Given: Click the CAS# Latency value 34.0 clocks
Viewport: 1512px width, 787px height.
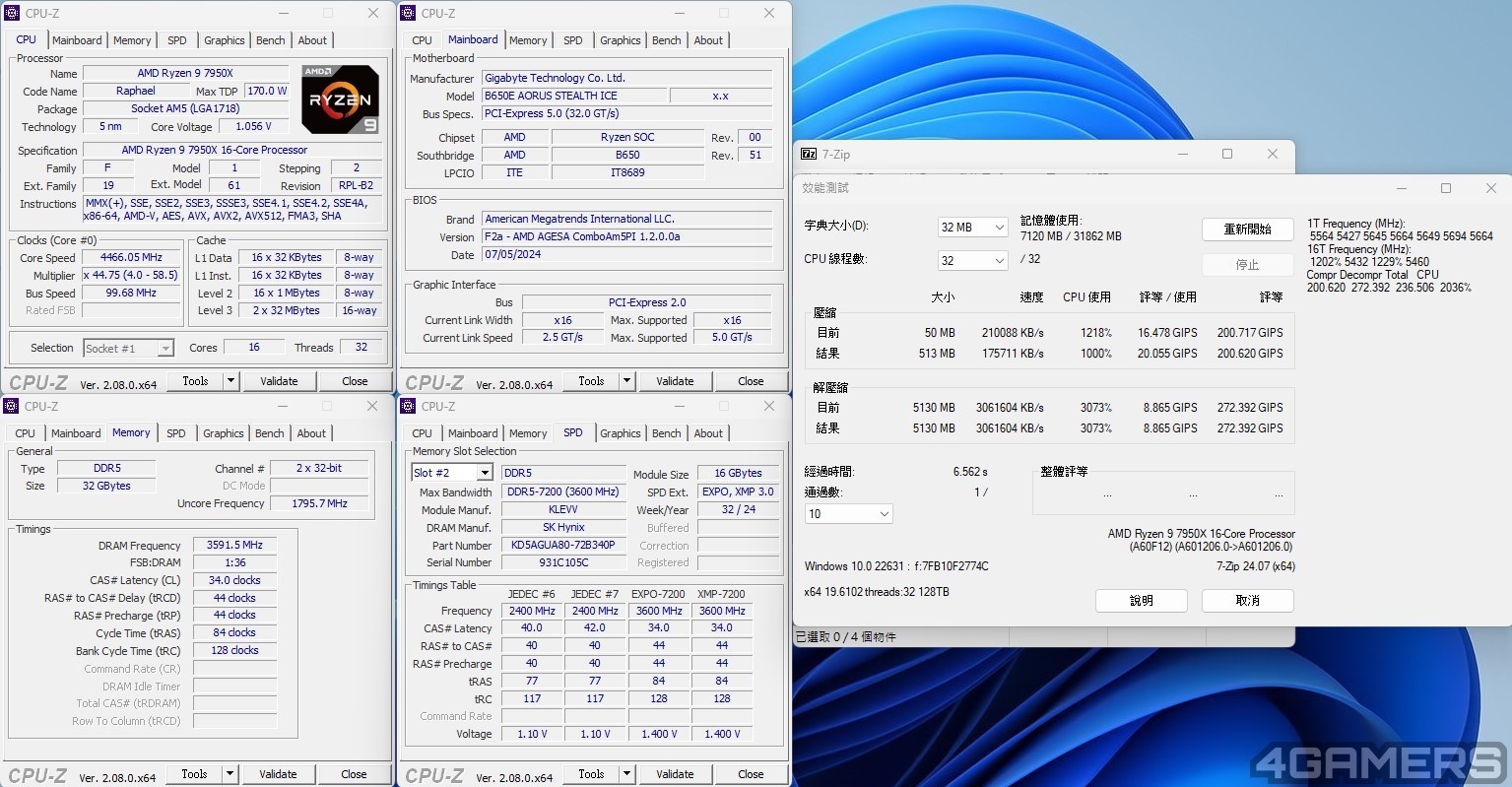Looking at the screenshot, I should pos(234,580).
